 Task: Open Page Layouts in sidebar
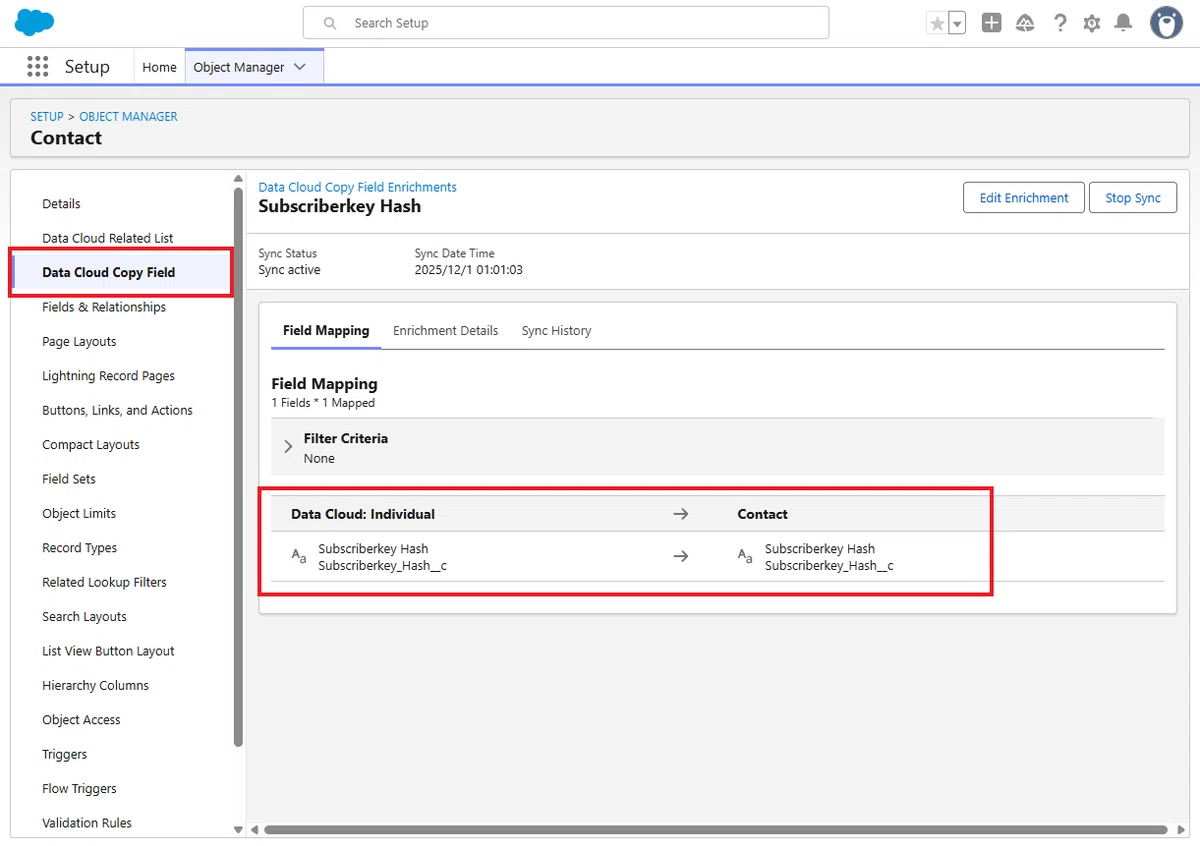[x=79, y=342]
